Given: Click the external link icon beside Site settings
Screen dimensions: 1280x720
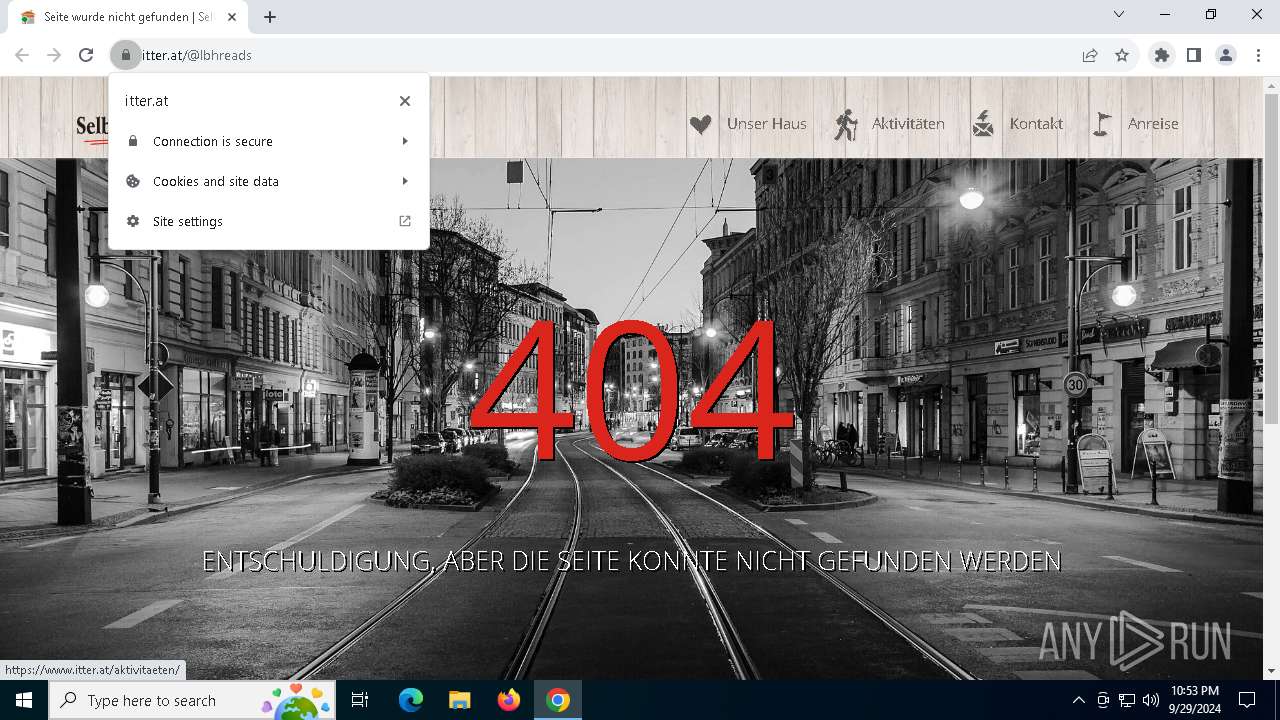Looking at the screenshot, I should point(405,221).
